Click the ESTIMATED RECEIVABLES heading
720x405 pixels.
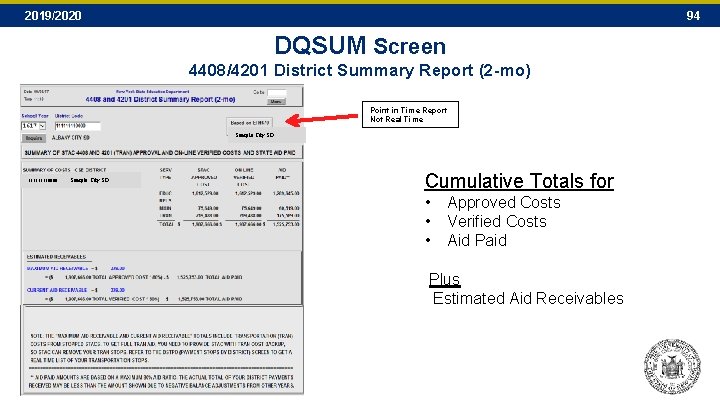(x=56, y=257)
